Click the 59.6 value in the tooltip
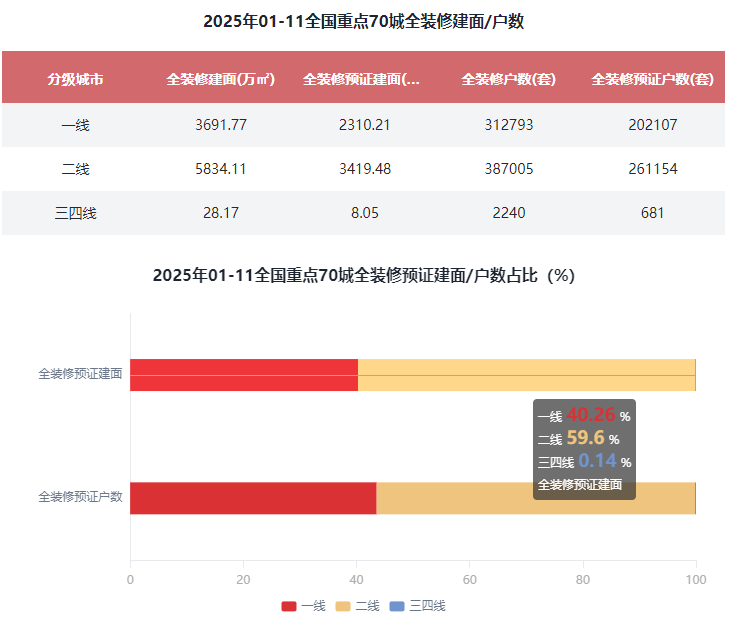 (585, 438)
